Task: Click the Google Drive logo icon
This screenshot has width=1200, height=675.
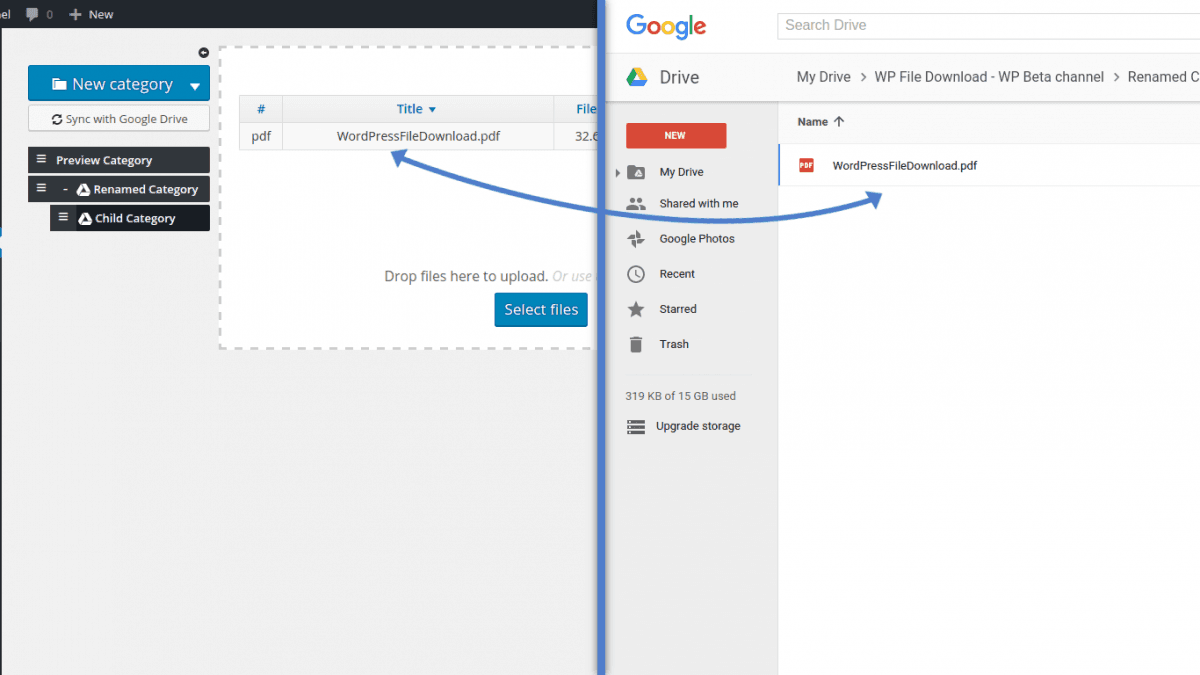Action: click(x=637, y=78)
